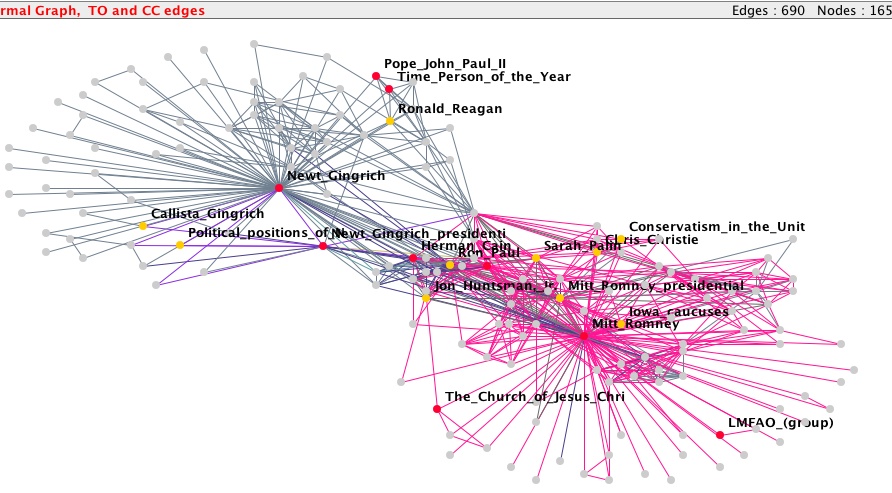The height and width of the screenshot is (493, 892).
Task: Click the Nodes count text
Action: 854,10
